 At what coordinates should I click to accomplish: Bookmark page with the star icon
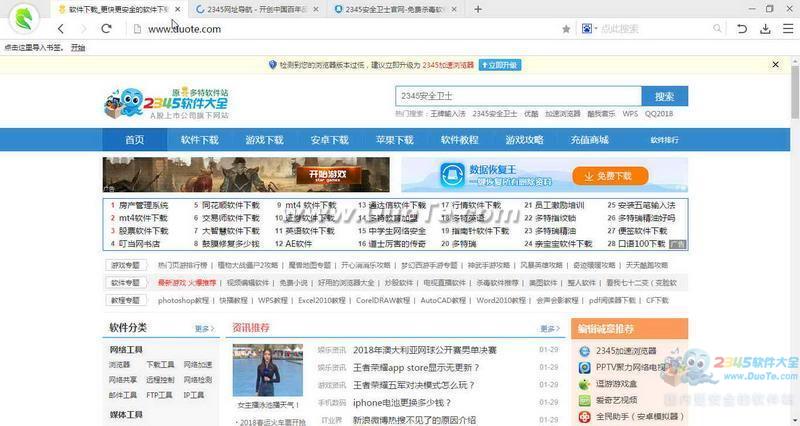(566, 29)
